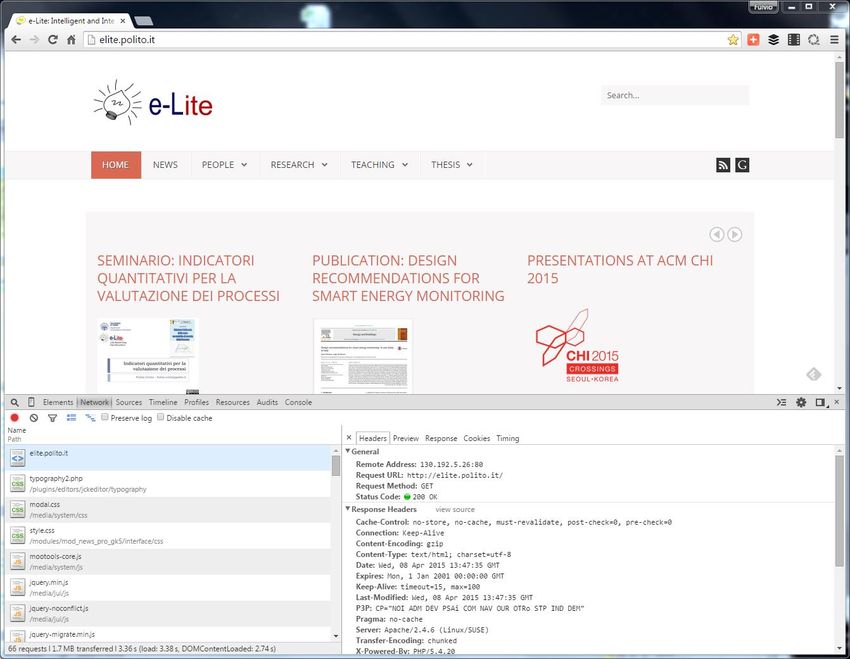Open the Chrome hamburger menu
The width and height of the screenshot is (850, 659).
click(x=834, y=40)
